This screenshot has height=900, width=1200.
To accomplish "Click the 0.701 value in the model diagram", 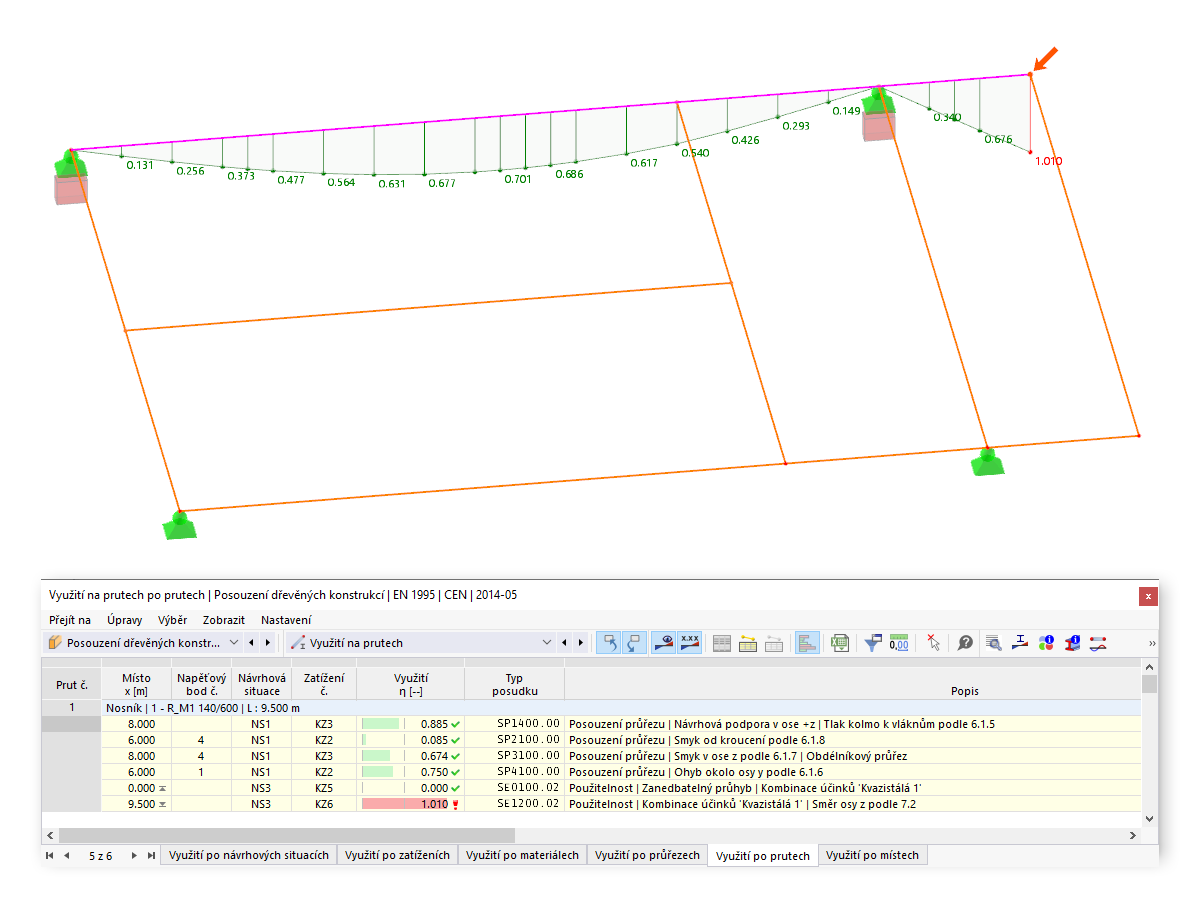I will [x=517, y=179].
